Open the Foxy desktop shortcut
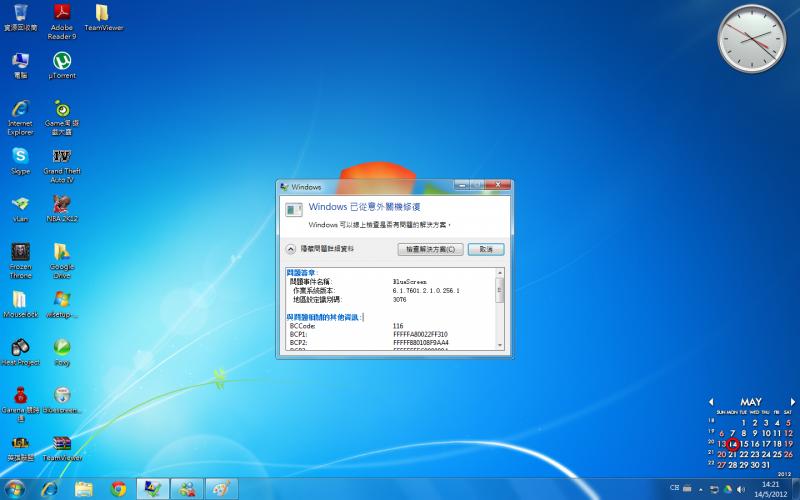Image resolution: width=800 pixels, height=500 pixels. (x=62, y=353)
